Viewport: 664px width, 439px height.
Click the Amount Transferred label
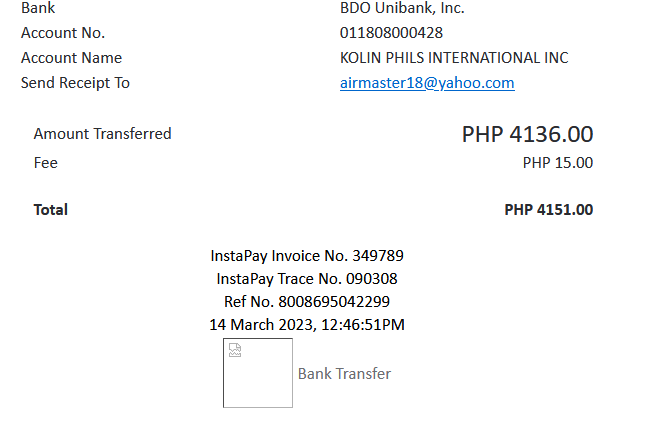coord(102,134)
